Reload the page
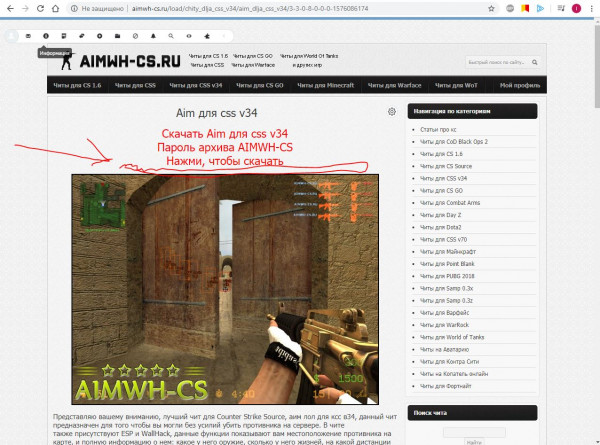 (40, 8)
